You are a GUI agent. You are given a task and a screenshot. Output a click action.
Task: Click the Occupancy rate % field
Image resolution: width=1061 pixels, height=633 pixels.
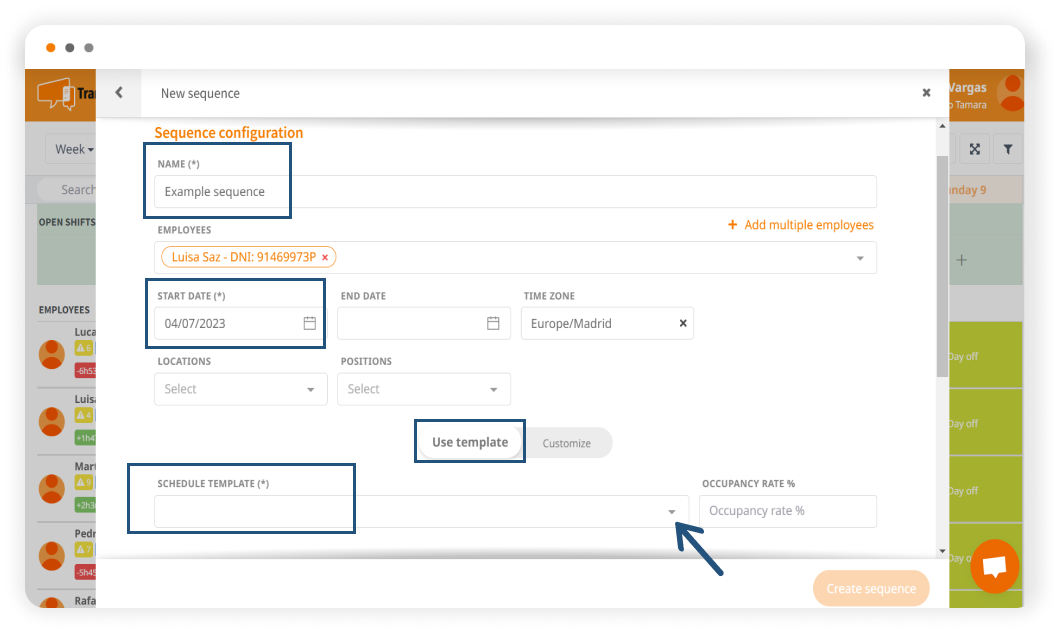point(787,511)
